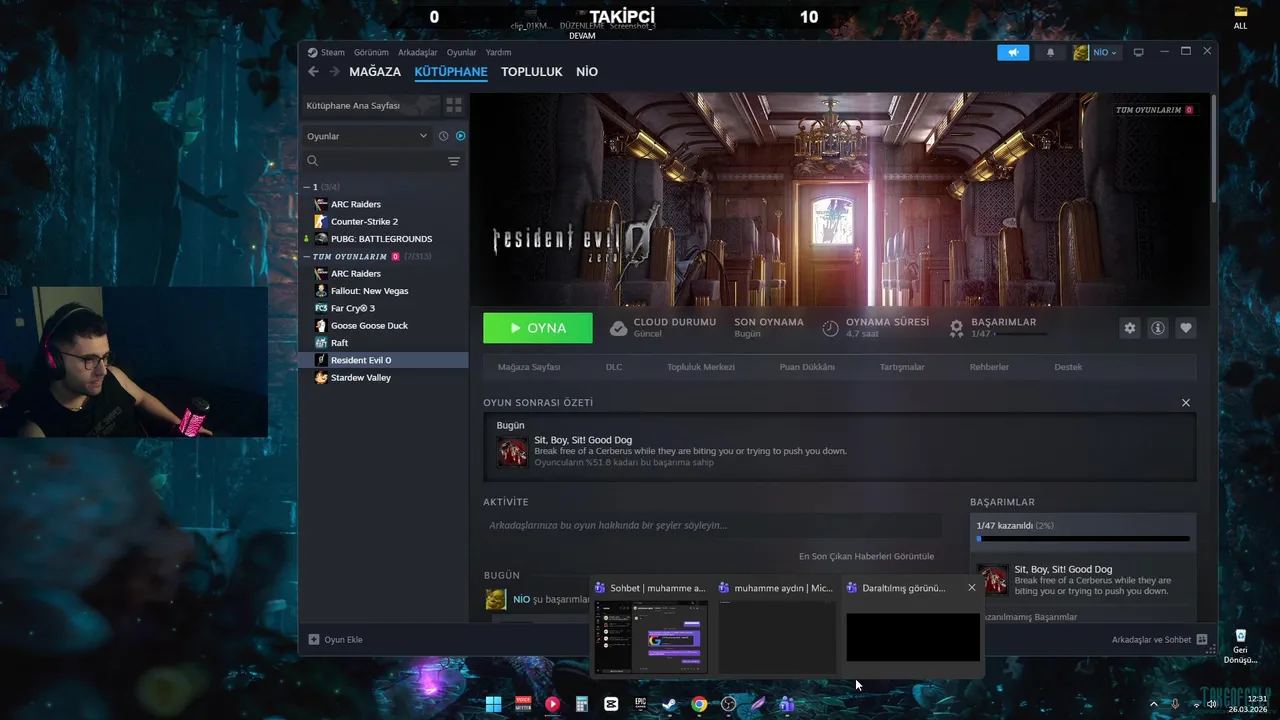Click the activity comment input field
The image size is (1280, 720).
(712, 525)
